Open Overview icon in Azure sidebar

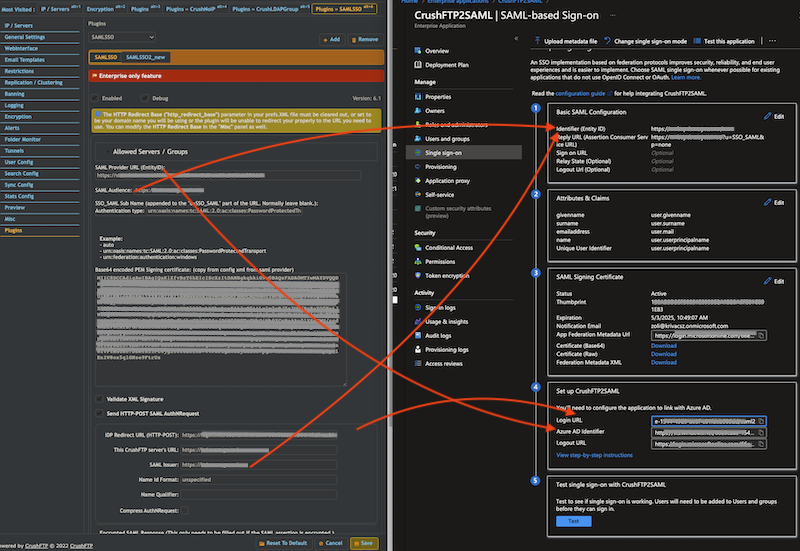[x=418, y=51]
